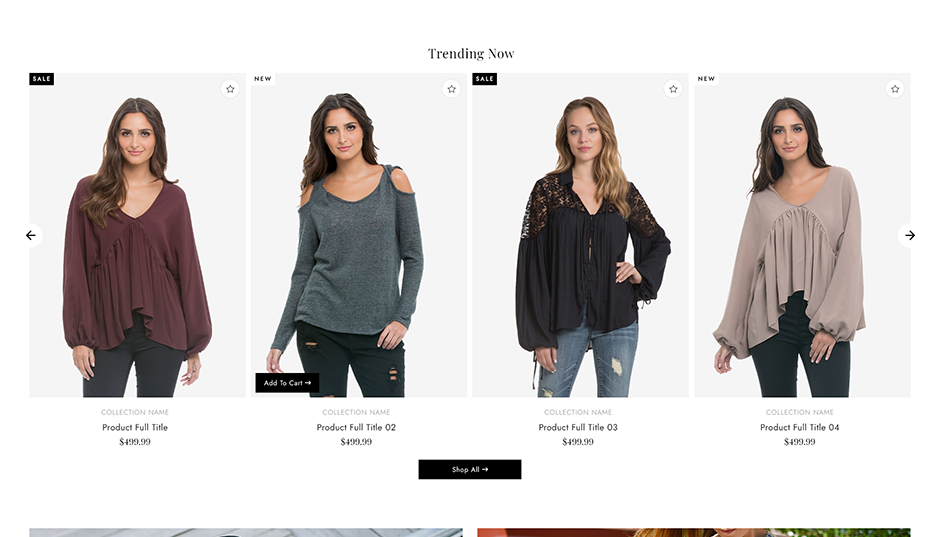940x537 pixels.
Task: Open collection name under Product 04
Action: [800, 412]
